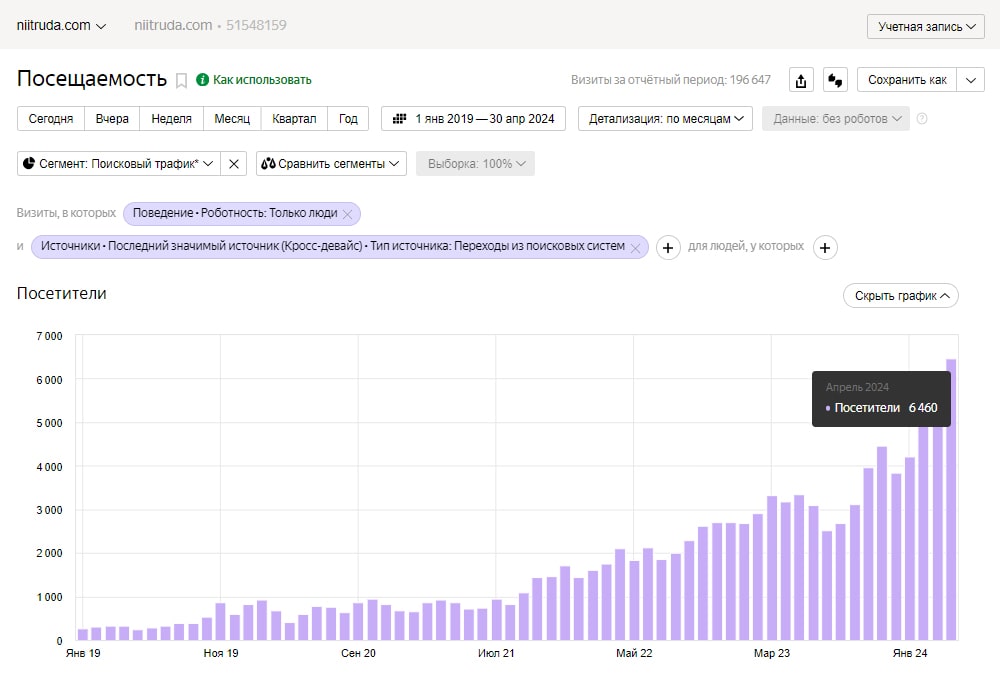Expand the Сохранить как options arrow
The height and width of the screenshot is (700, 1000).
[971, 80]
